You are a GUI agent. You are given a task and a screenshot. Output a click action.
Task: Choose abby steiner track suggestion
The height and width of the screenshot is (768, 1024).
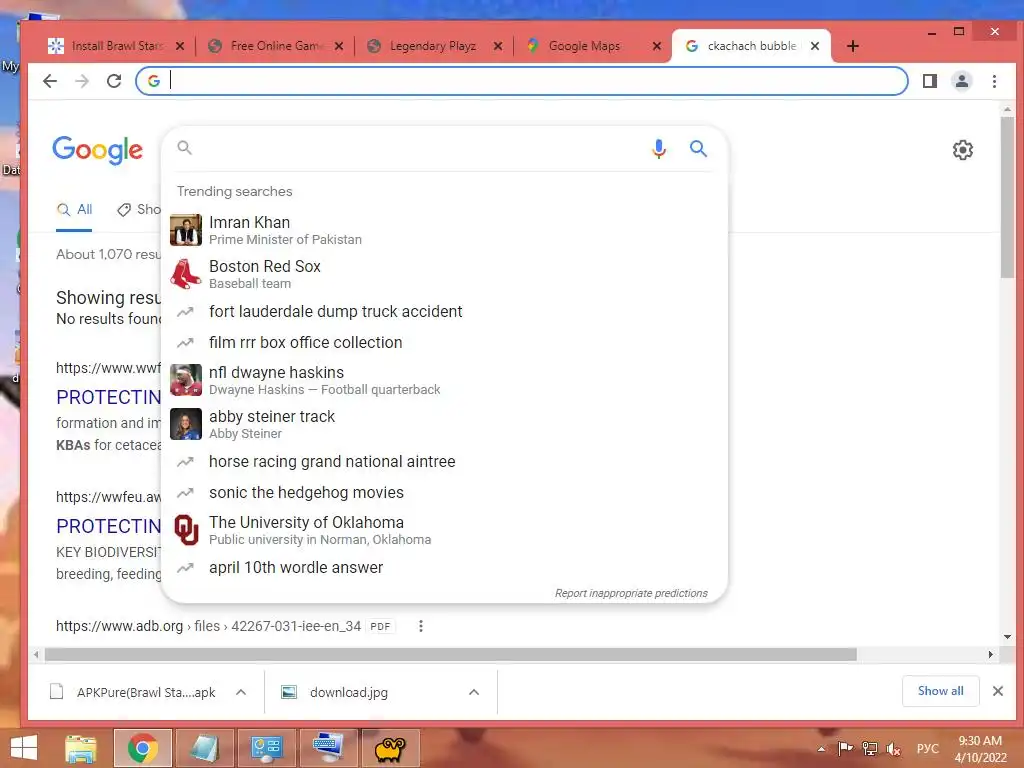pos(444,424)
